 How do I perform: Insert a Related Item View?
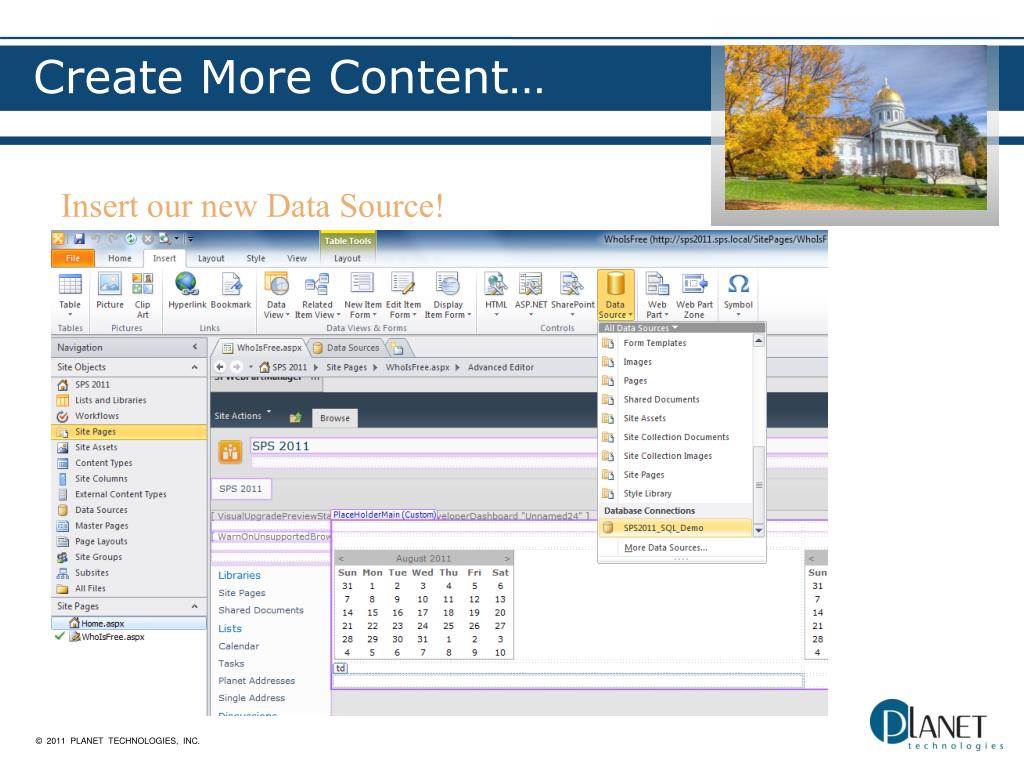317,295
